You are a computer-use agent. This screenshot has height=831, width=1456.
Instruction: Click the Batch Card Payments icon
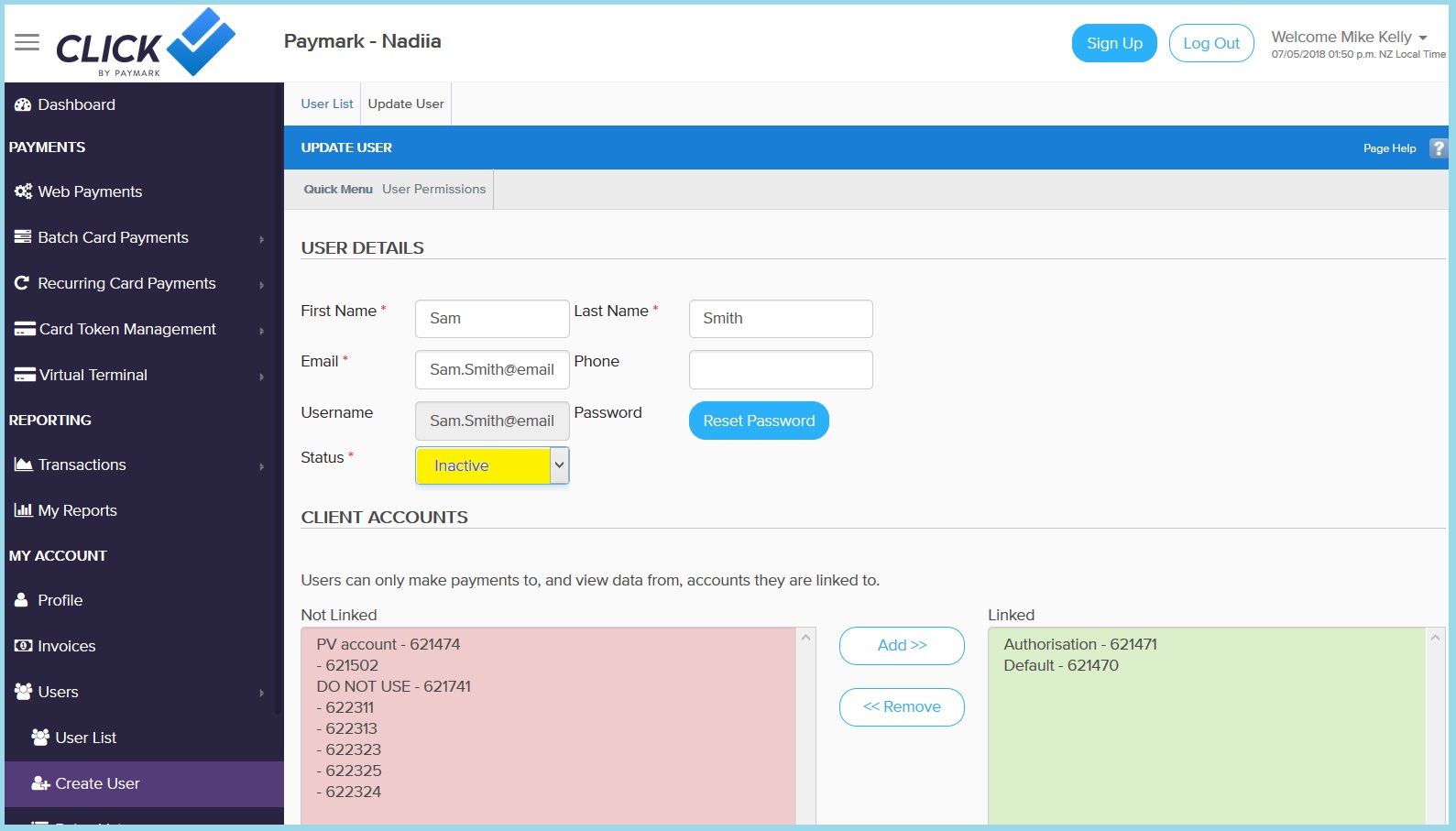click(x=23, y=237)
